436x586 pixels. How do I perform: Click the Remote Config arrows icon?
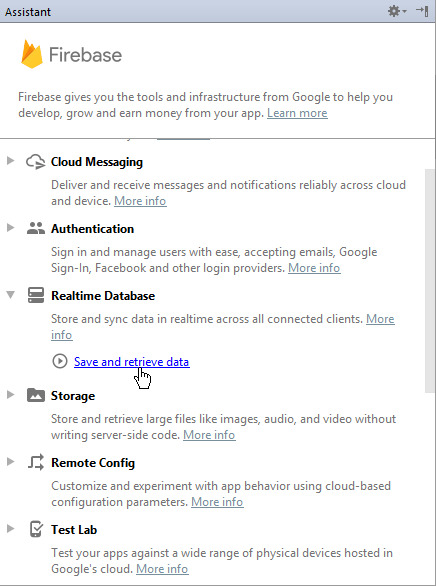[x=36, y=462]
